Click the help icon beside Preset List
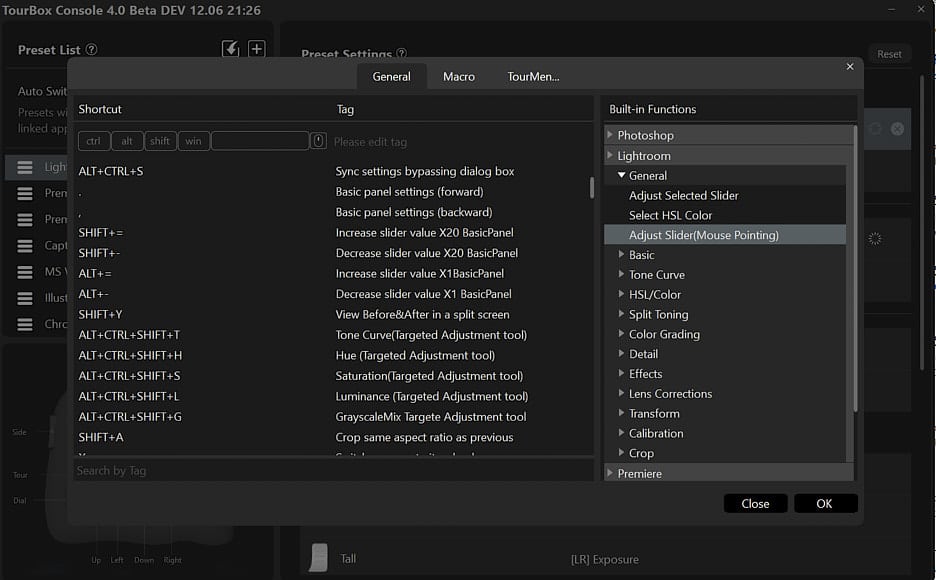 (x=91, y=50)
